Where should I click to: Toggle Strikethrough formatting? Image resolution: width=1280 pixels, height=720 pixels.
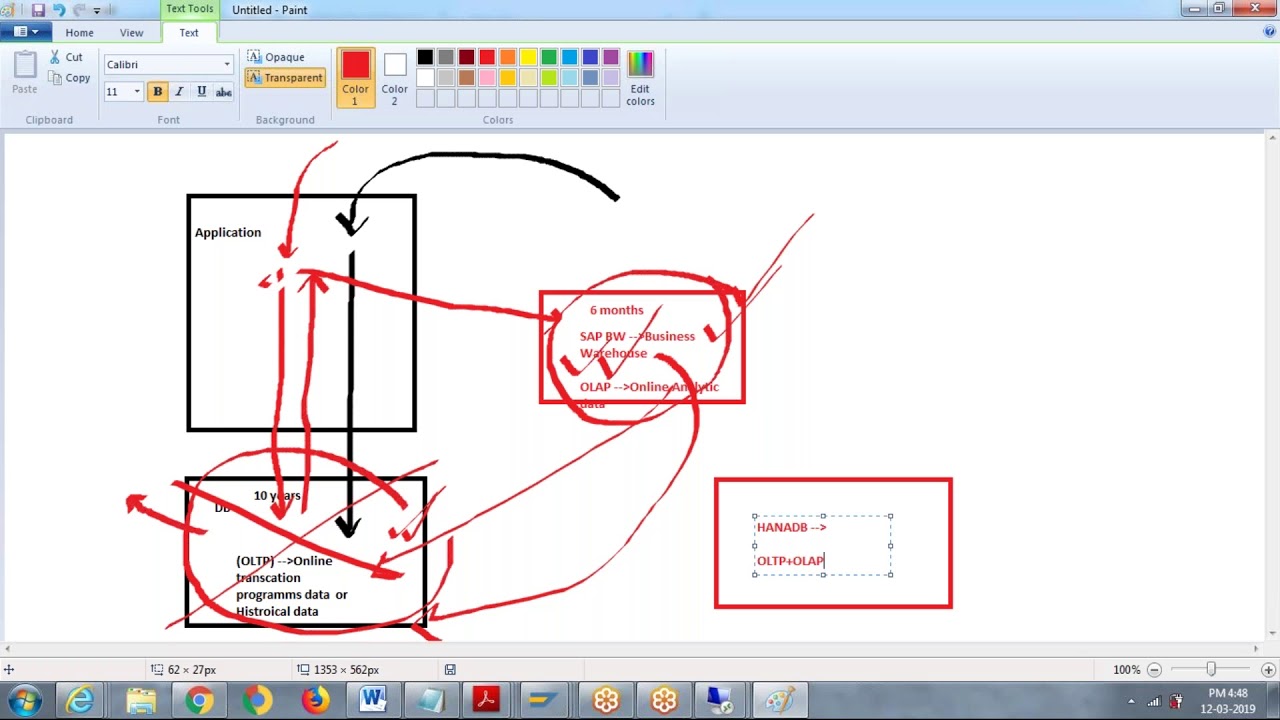pyautogui.click(x=224, y=92)
